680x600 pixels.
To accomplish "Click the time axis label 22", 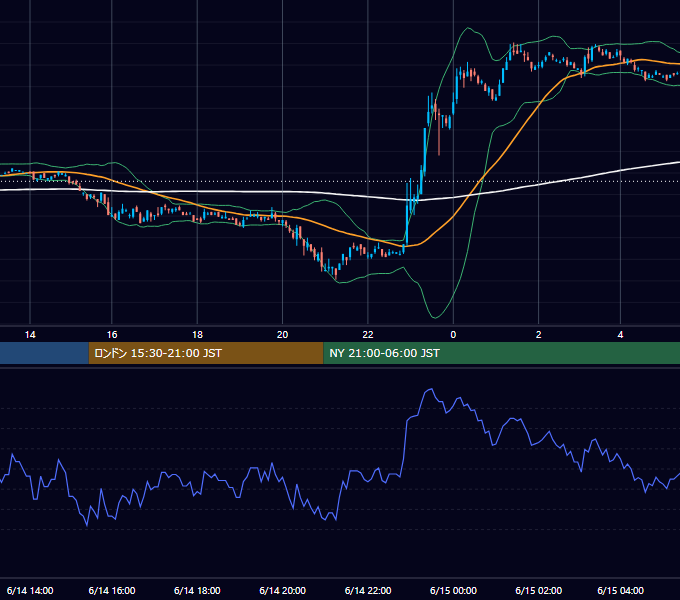I will click(x=368, y=335).
